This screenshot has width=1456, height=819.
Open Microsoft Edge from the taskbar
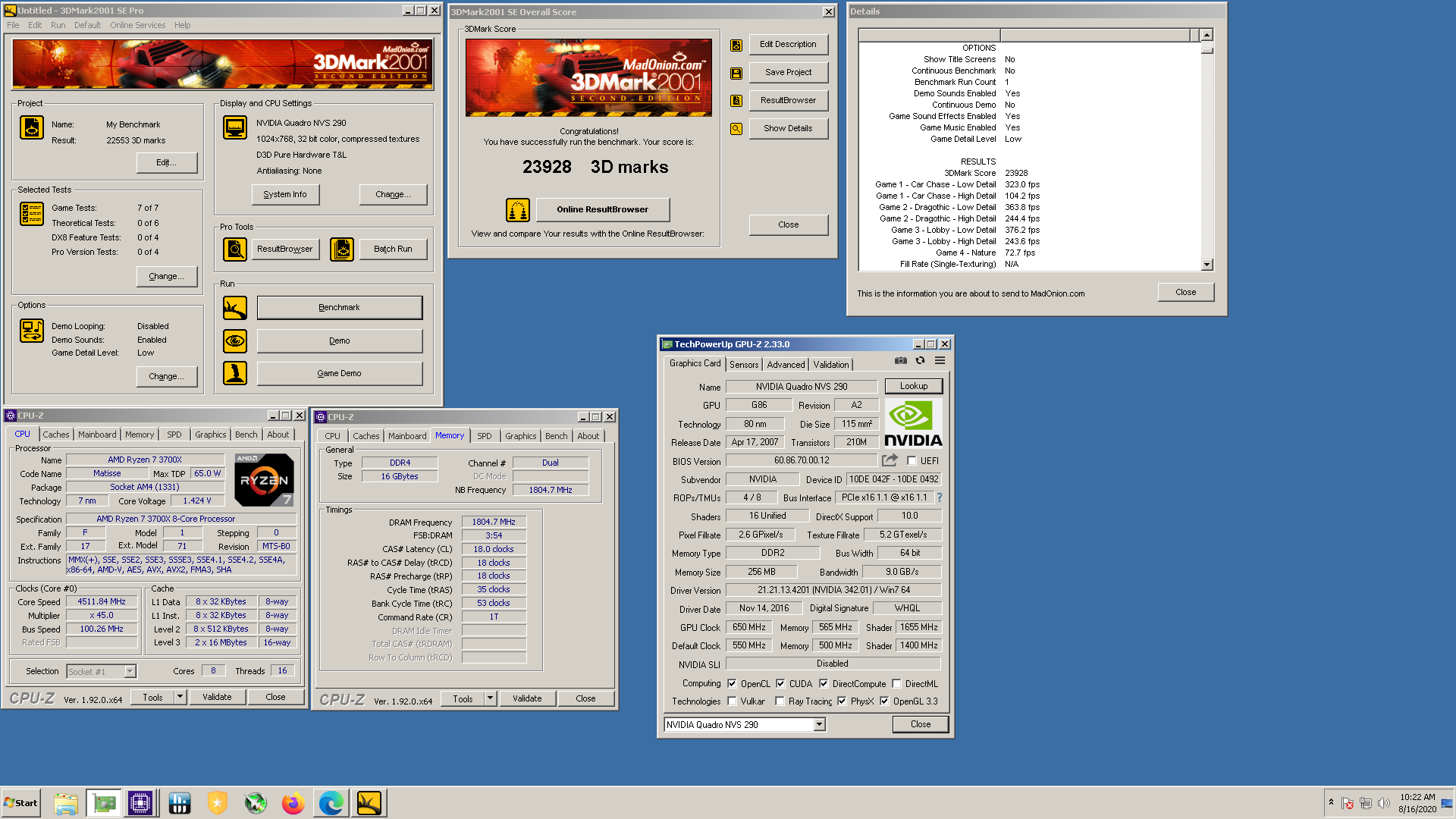point(331,803)
